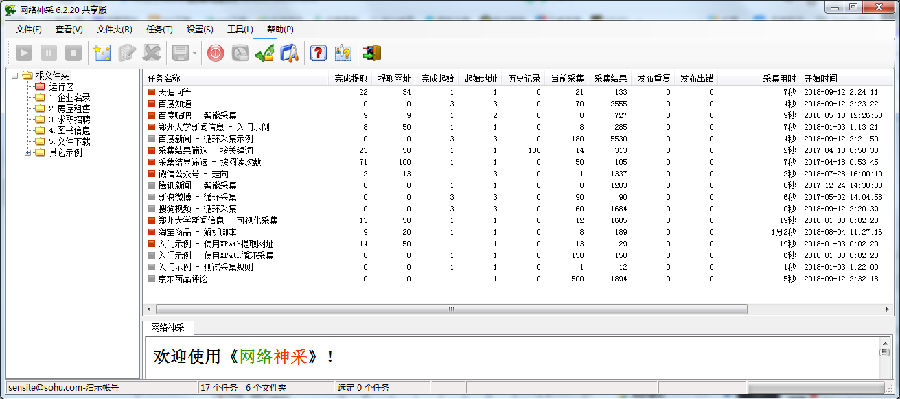Click the gray status icon beside 腾讯新闻
This screenshot has height=399, width=900.
[x=152, y=185]
